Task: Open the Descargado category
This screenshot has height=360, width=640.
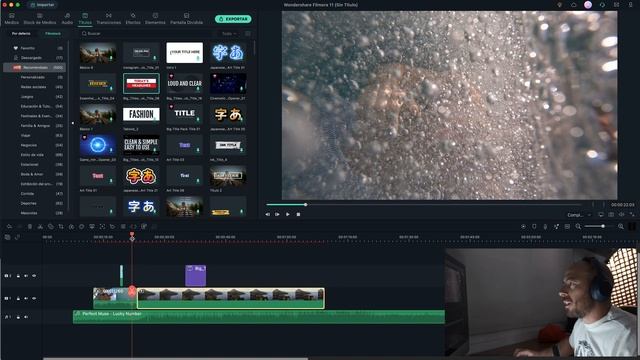Action: tap(34, 58)
